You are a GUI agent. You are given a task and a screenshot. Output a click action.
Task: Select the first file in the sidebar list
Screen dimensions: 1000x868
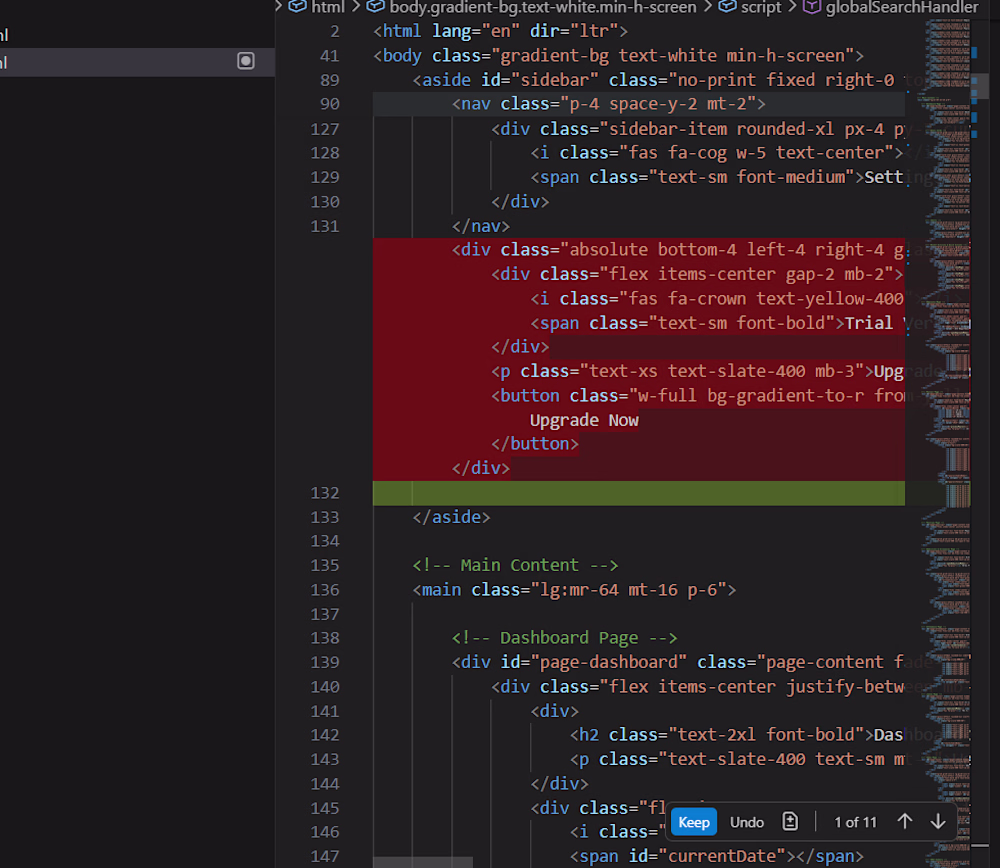pyautogui.click(x=120, y=35)
